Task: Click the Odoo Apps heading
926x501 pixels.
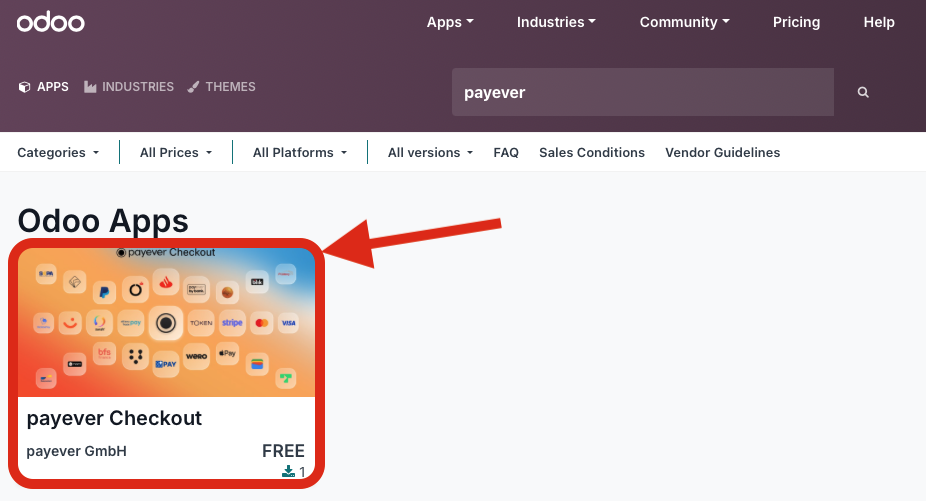Action: pos(103,221)
